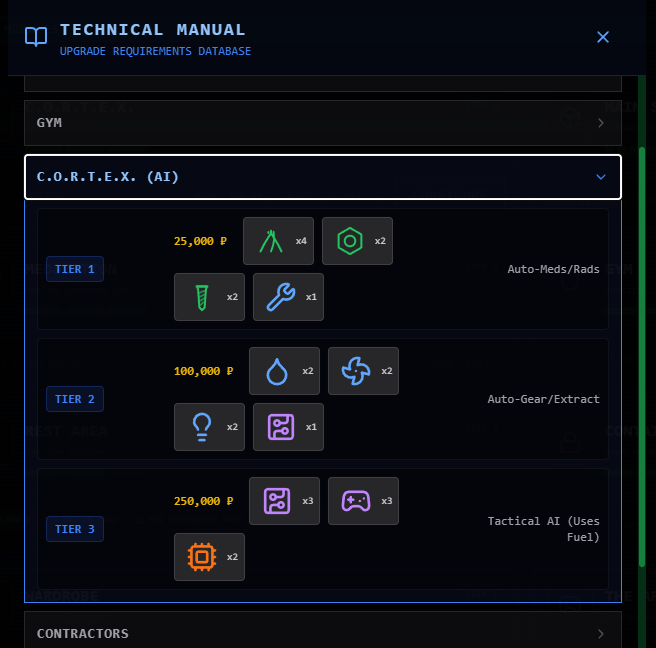
Task: Click the TIER 1 badge
Action: [75, 269]
